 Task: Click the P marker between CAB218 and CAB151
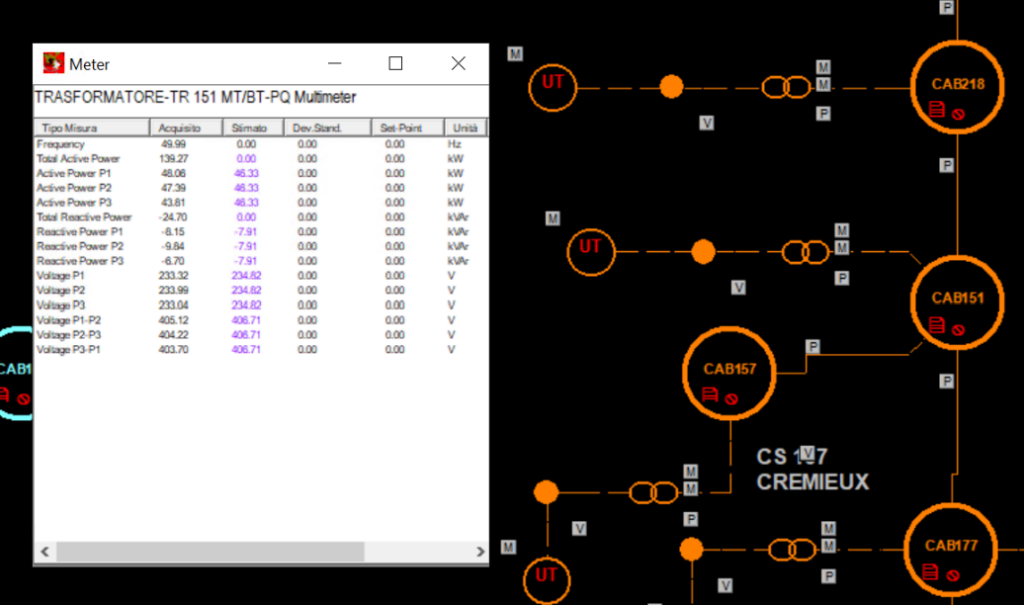pyautogui.click(x=946, y=165)
